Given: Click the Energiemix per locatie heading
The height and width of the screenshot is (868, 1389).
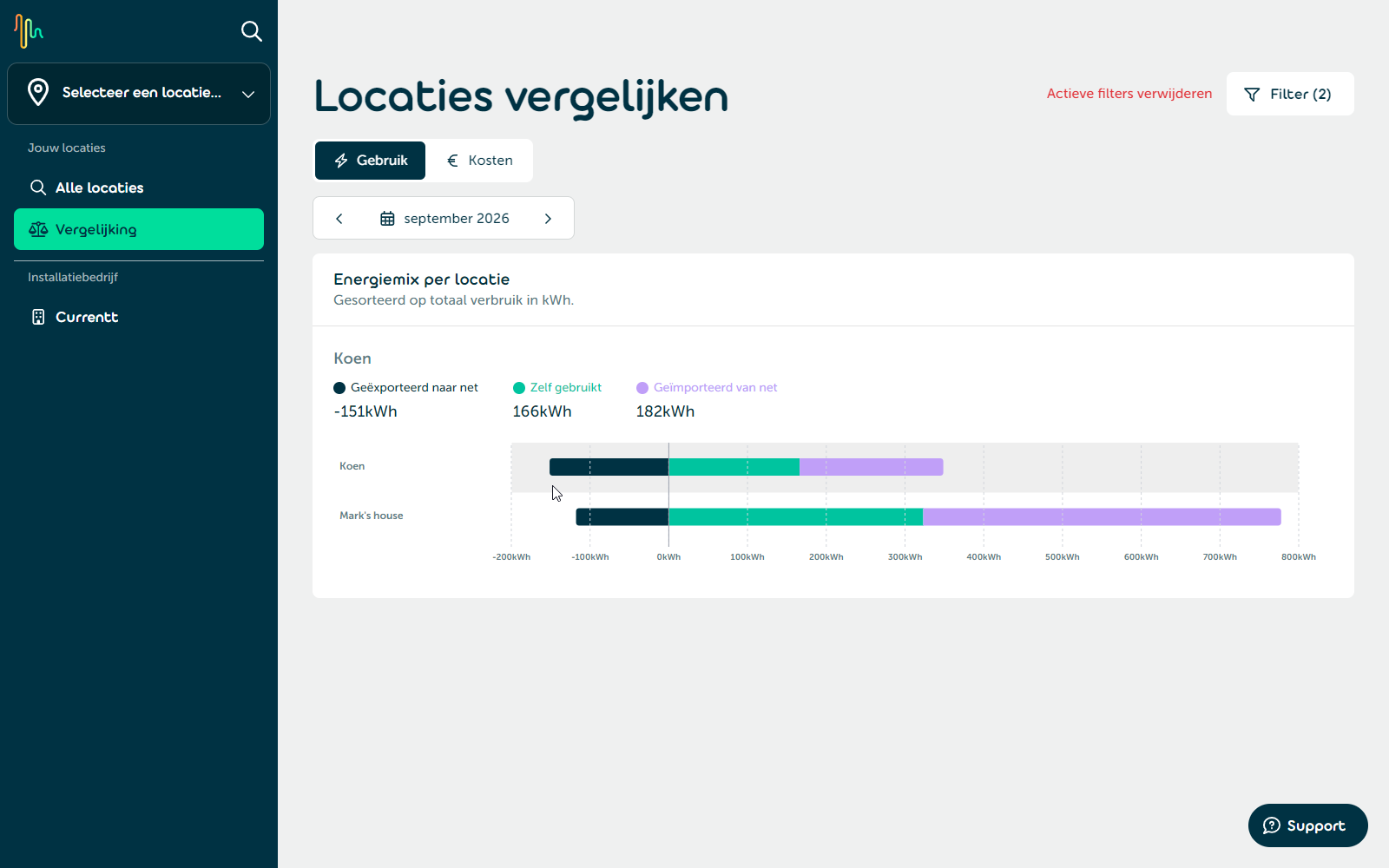Looking at the screenshot, I should [422, 279].
